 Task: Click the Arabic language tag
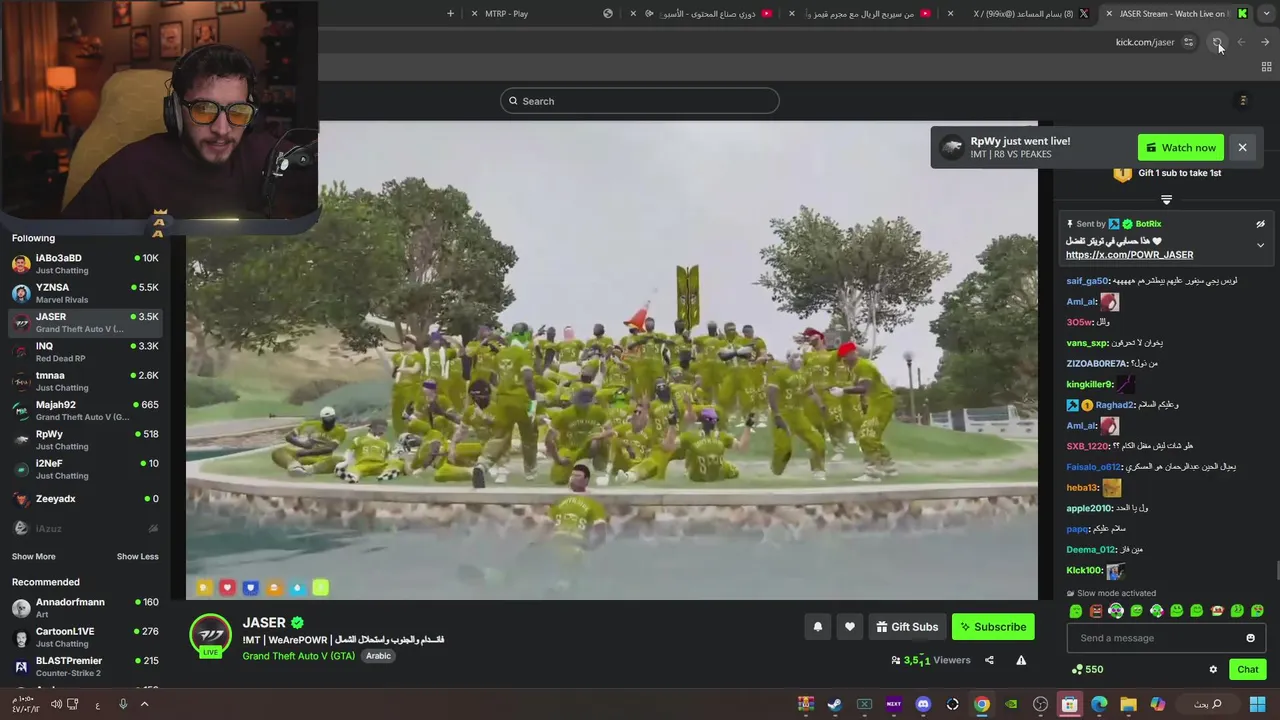(x=378, y=656)
